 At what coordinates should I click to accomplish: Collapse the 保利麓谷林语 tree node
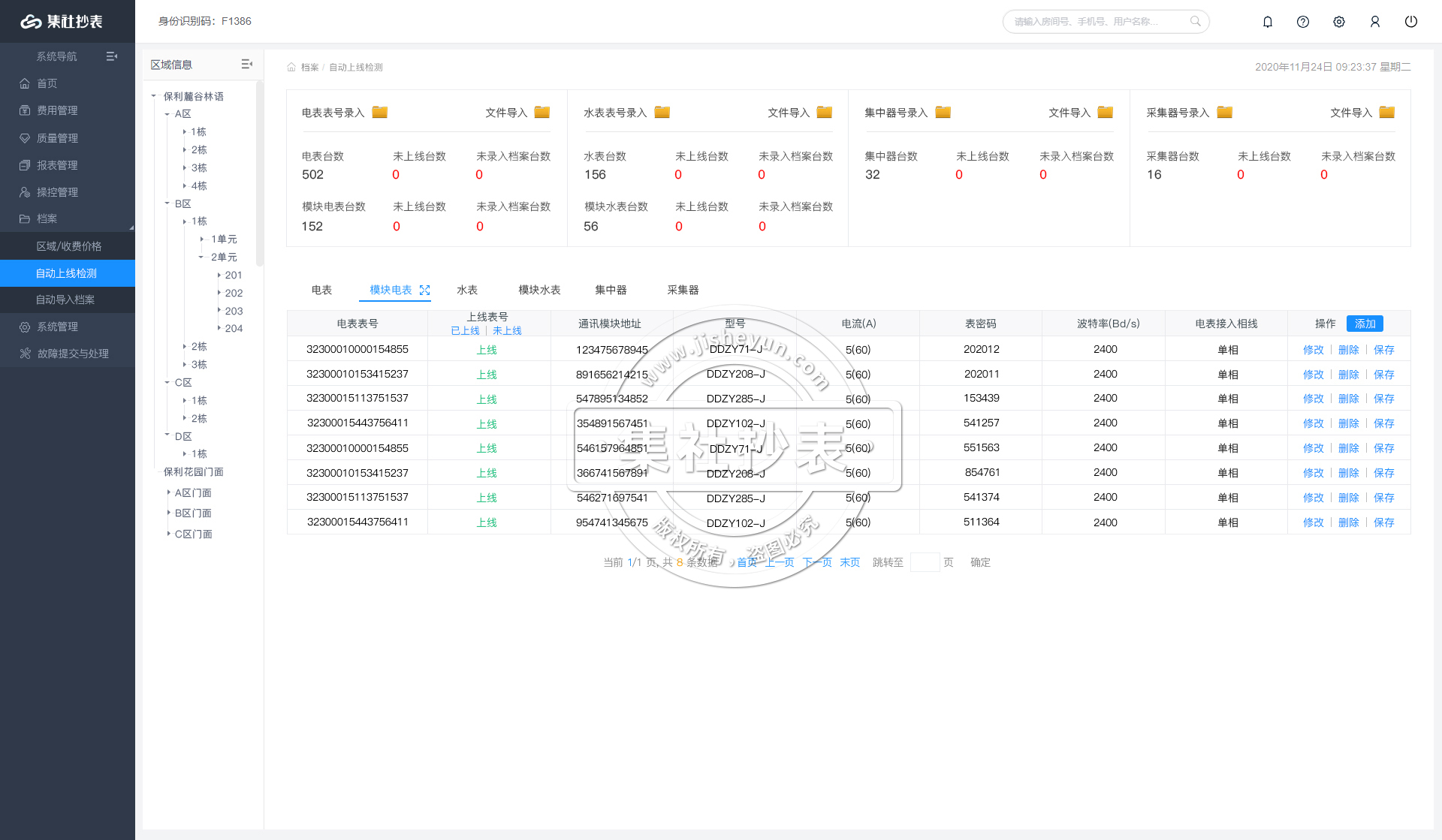click(153, 96)
